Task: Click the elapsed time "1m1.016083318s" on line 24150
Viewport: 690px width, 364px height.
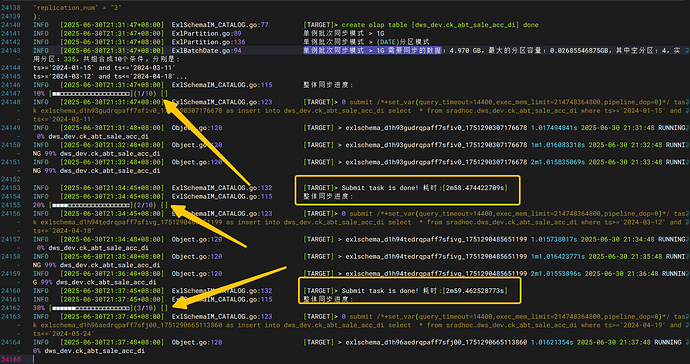Action: 558,145
